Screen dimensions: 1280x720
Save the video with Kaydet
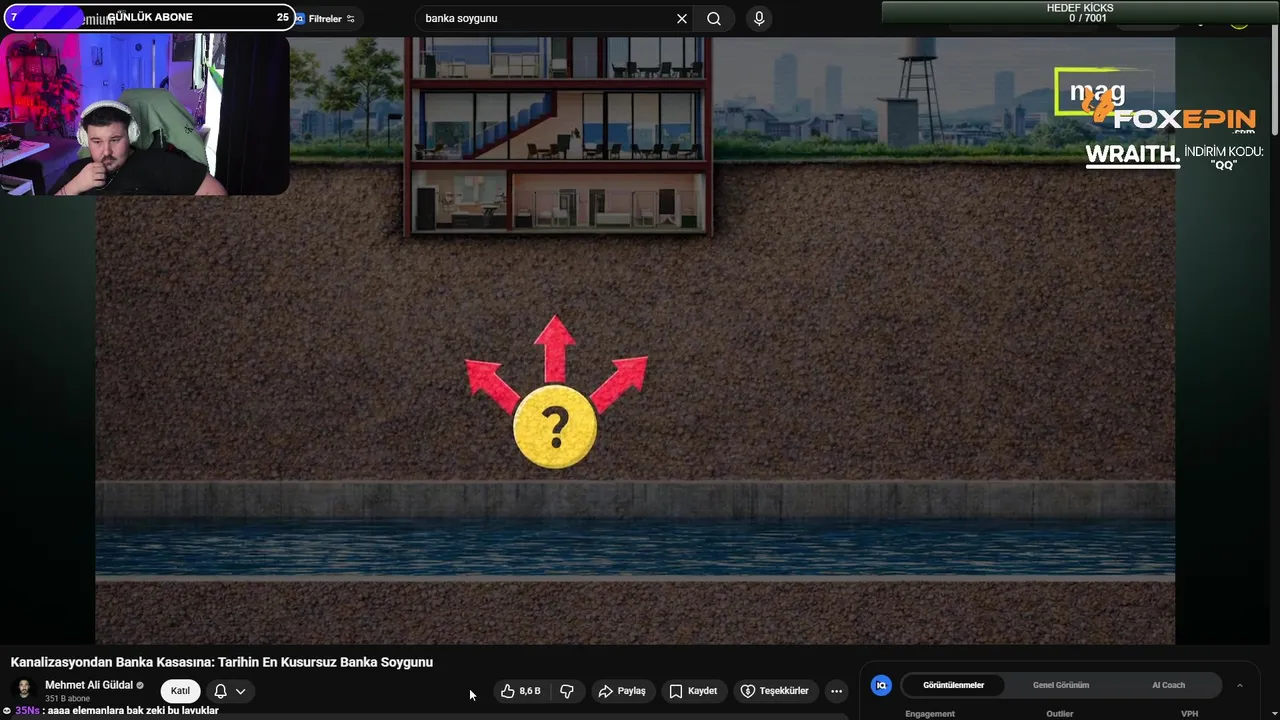pos(693,691)
